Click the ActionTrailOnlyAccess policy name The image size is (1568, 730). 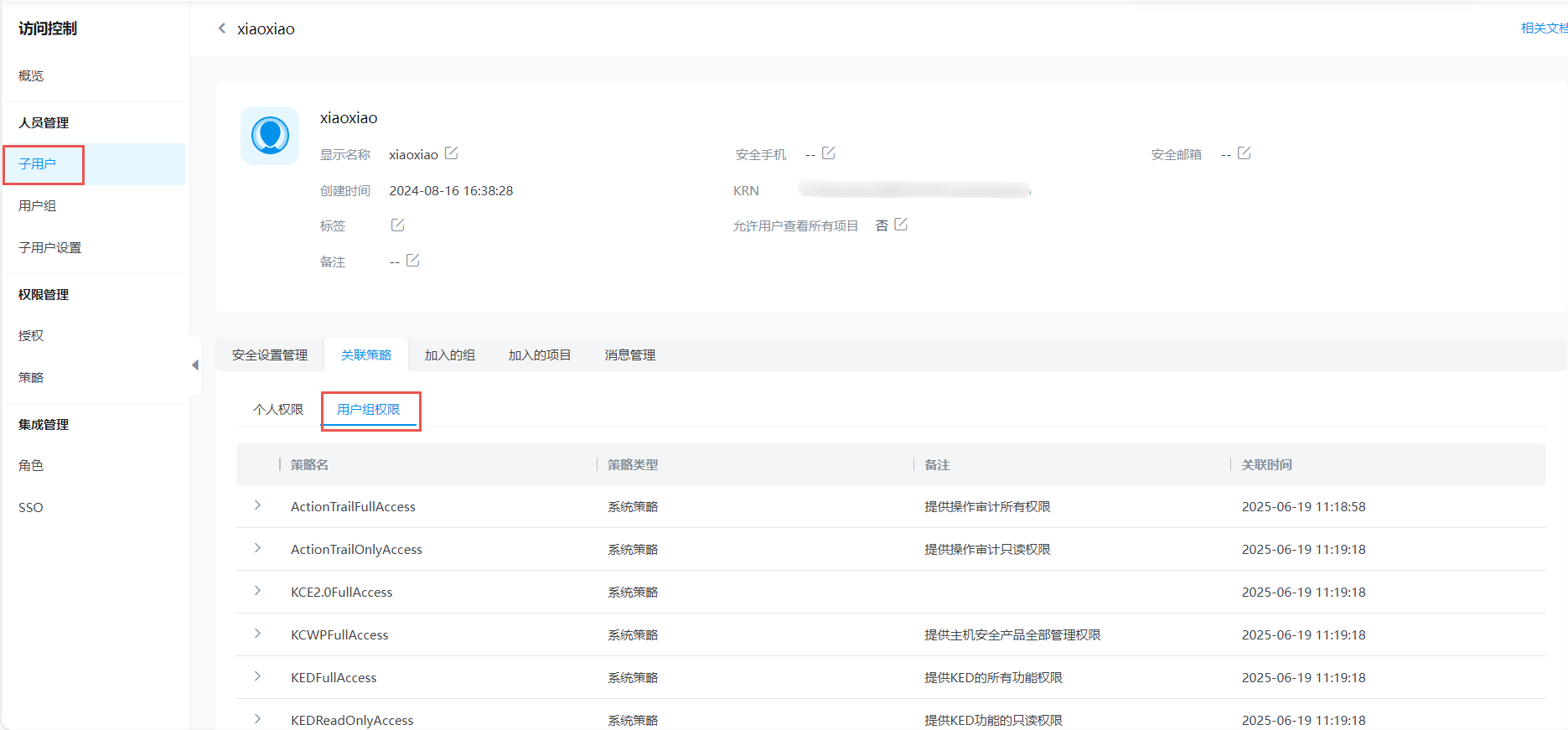pyautogui.click(x=356, y=550)
